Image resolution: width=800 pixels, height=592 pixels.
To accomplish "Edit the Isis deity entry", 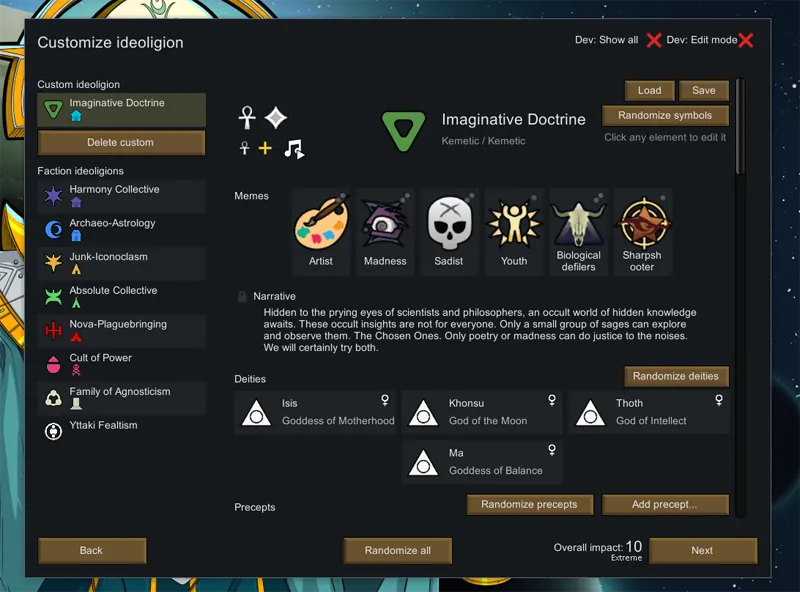I will [x=315, y=412].
